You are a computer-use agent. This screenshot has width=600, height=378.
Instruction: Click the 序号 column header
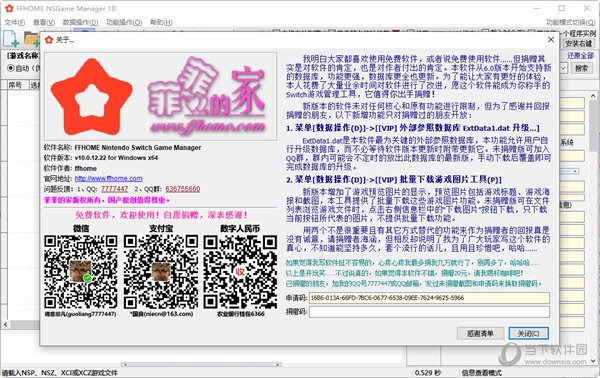[15, 85]
